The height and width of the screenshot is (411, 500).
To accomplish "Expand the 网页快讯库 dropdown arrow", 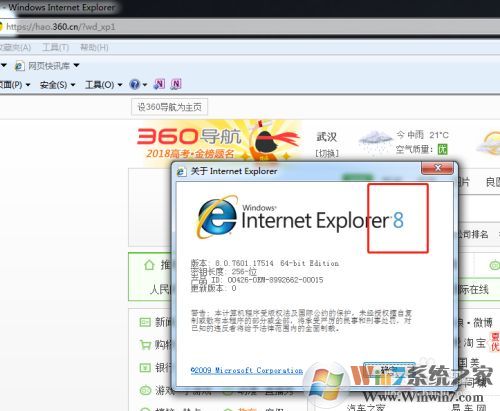I will point(76,65).
